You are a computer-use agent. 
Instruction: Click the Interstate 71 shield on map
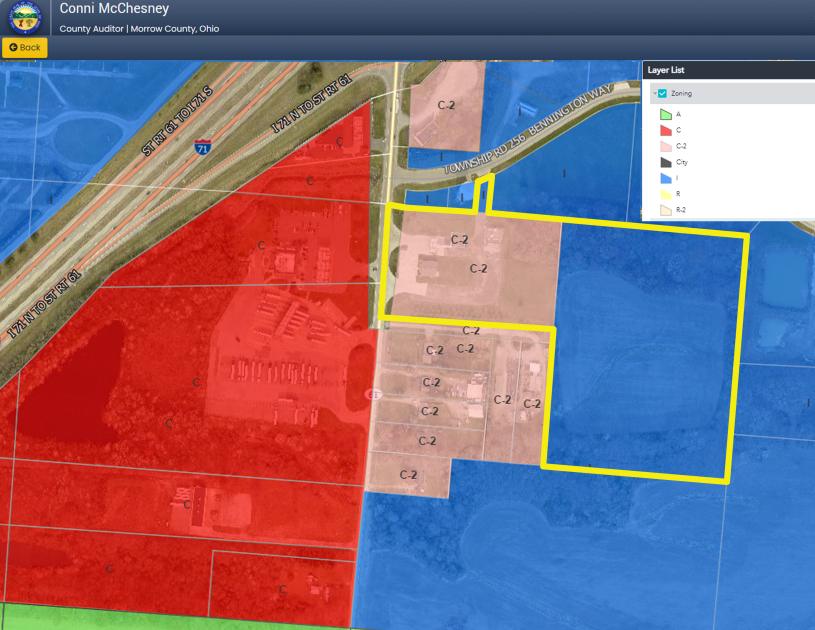coord(203,147)
